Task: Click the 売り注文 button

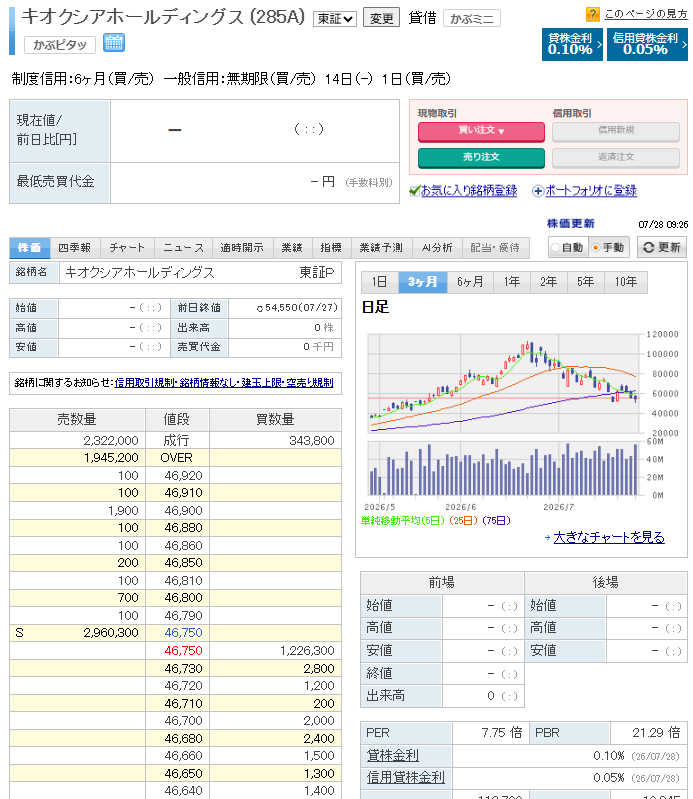Action: pyautogui.click(x=481, y=157)
